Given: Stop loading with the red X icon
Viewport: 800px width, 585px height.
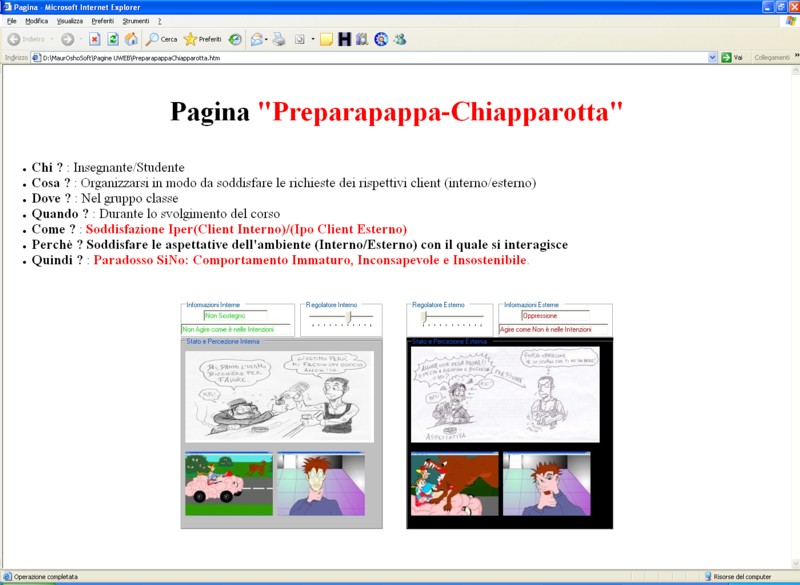Looking at the screenshot, I should point(94,39).
